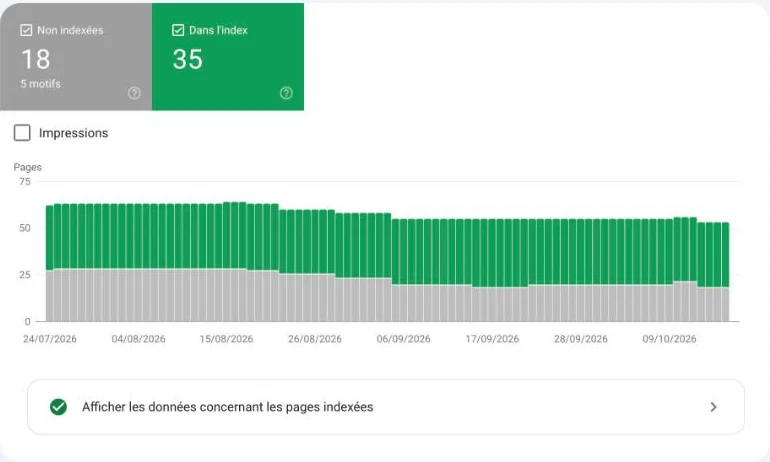Uncheck the Non indexées checkbox

pyautogui.click(x=26, y=30)
